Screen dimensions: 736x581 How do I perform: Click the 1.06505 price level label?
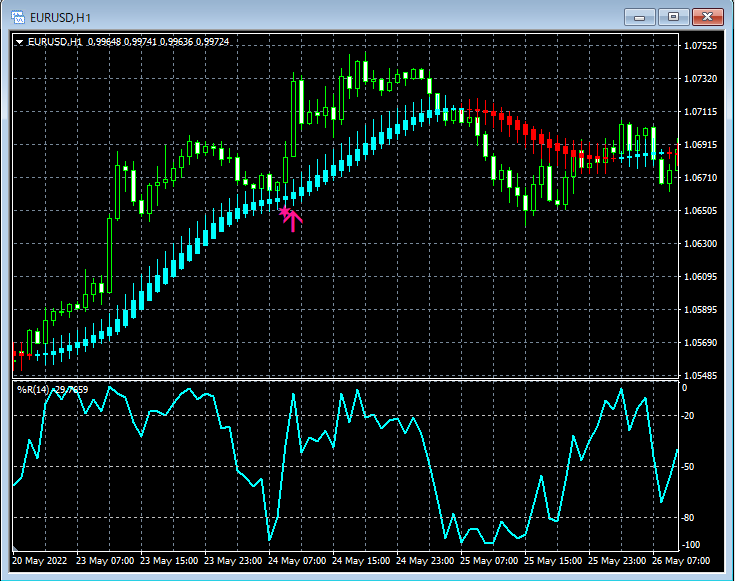(x=701, y=210)
